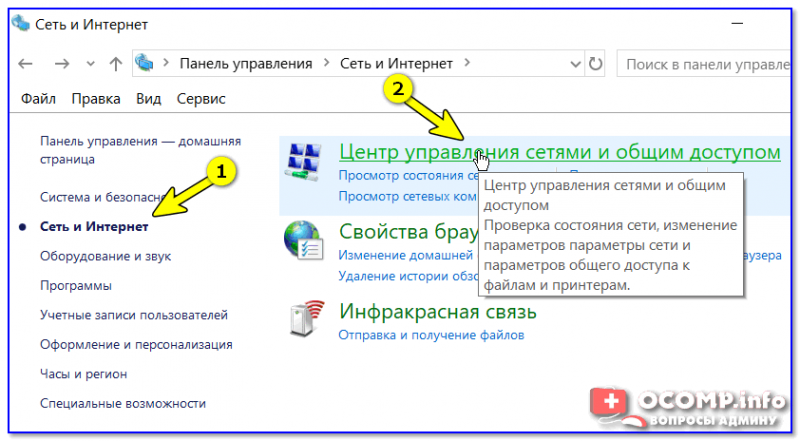Click the Back navigation arrow
800x441 pixels.
(26, 64)
